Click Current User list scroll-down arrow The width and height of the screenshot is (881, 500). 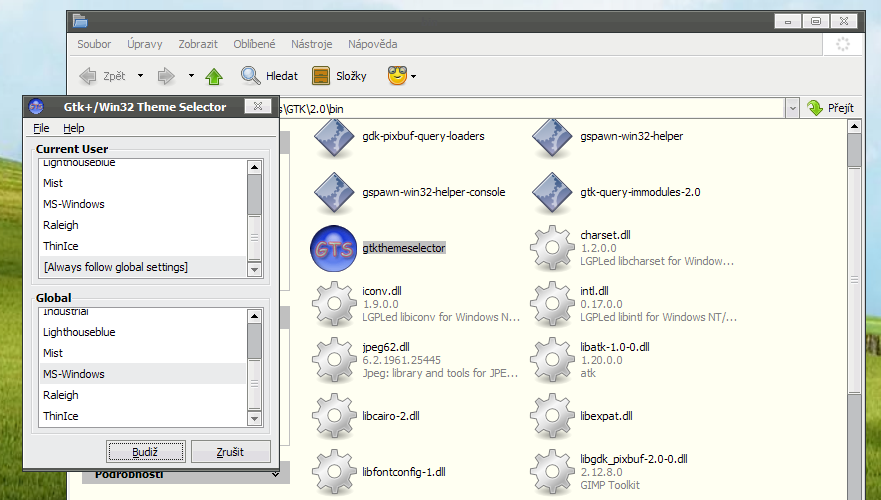click(255, 270)
